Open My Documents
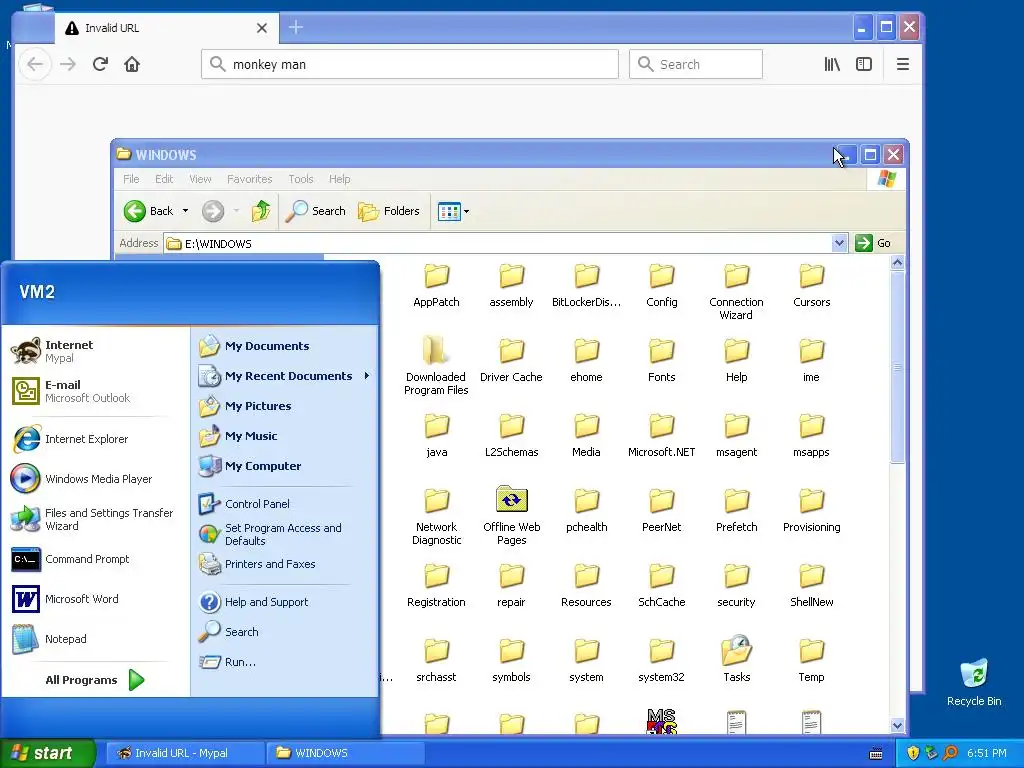The width and height of the screenshot is (1024, 768). pyautogui.click(x=285, y=345)
